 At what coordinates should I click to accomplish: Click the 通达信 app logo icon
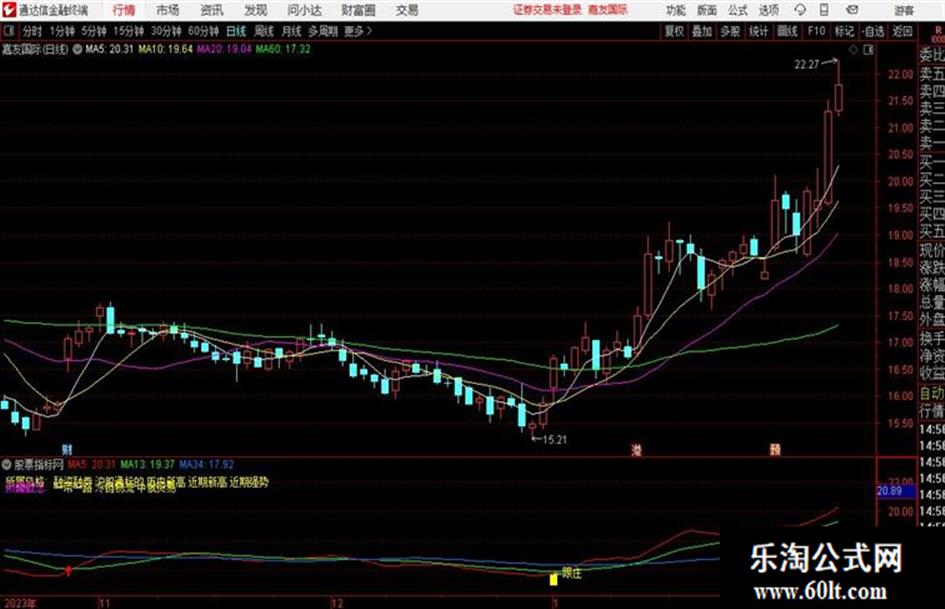8,10
